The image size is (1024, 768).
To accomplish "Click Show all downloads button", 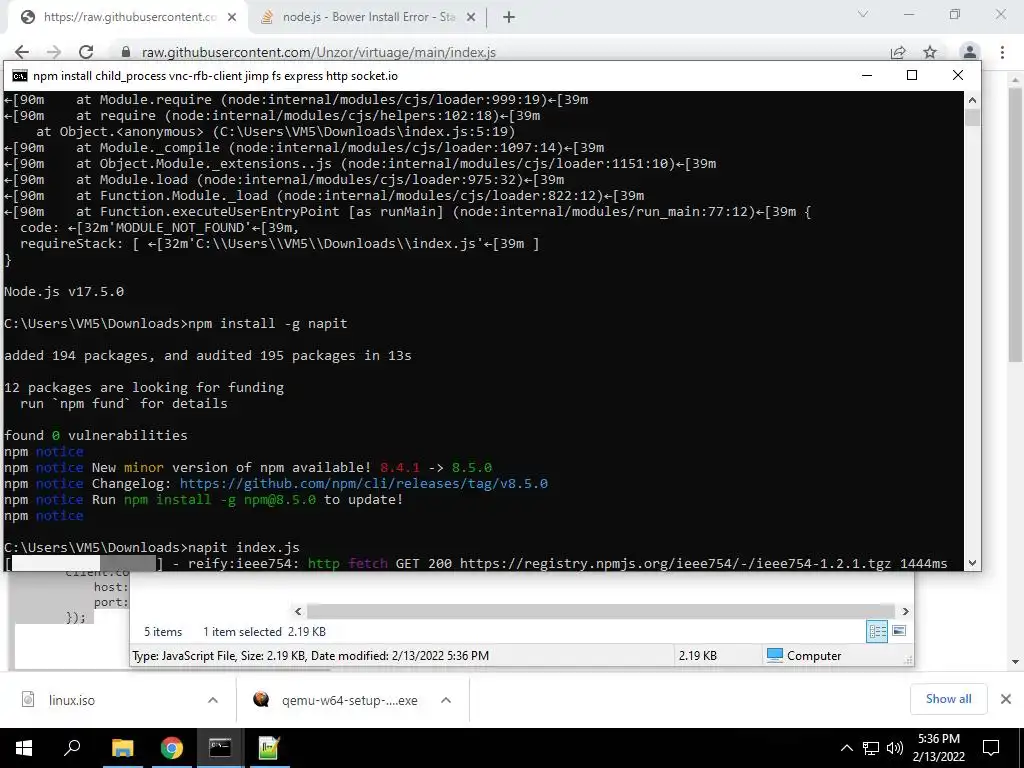I will point(948,699).
